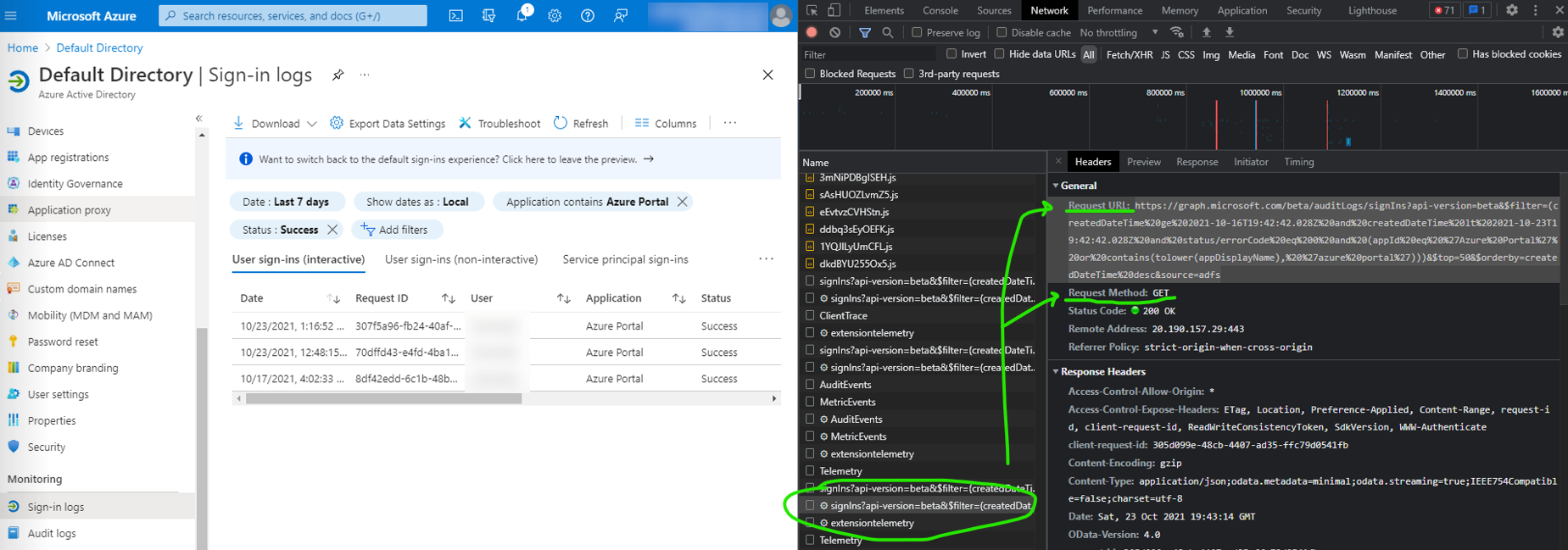
Task: Open DevTools settings gear
Action: pyautogui.click(x=1512, y=10)
